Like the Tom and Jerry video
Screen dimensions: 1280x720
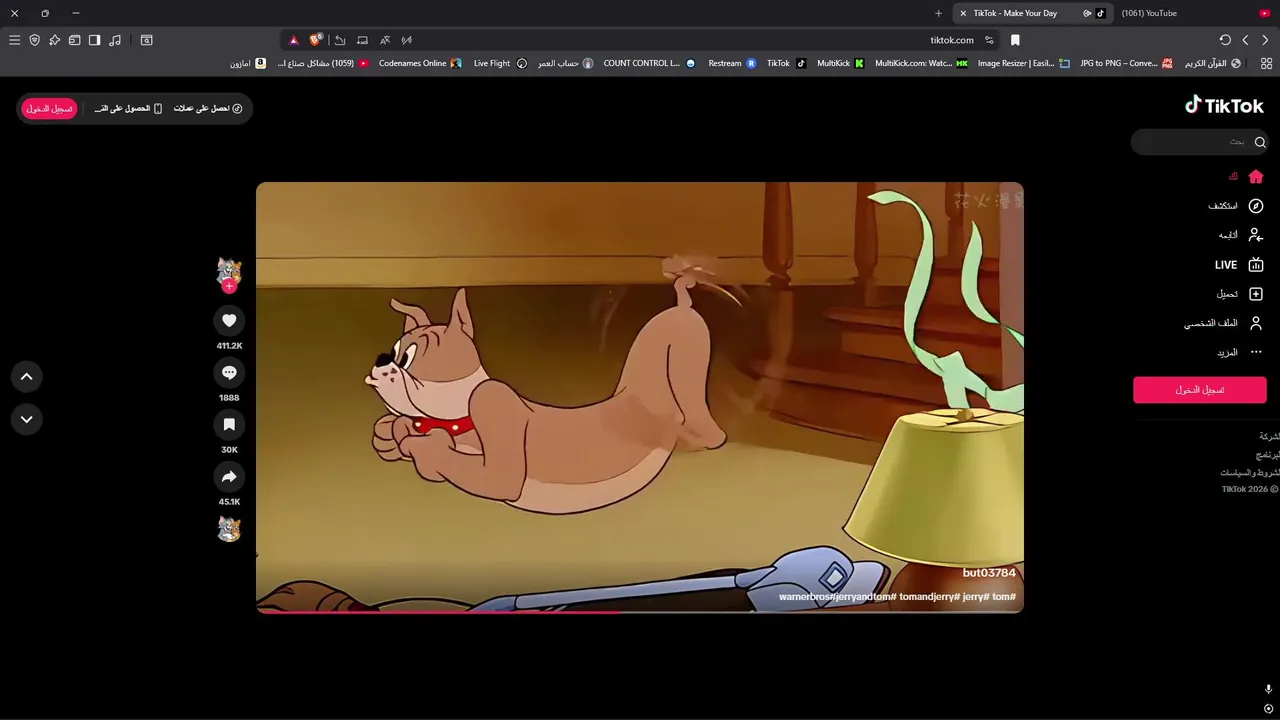point(229,320)
